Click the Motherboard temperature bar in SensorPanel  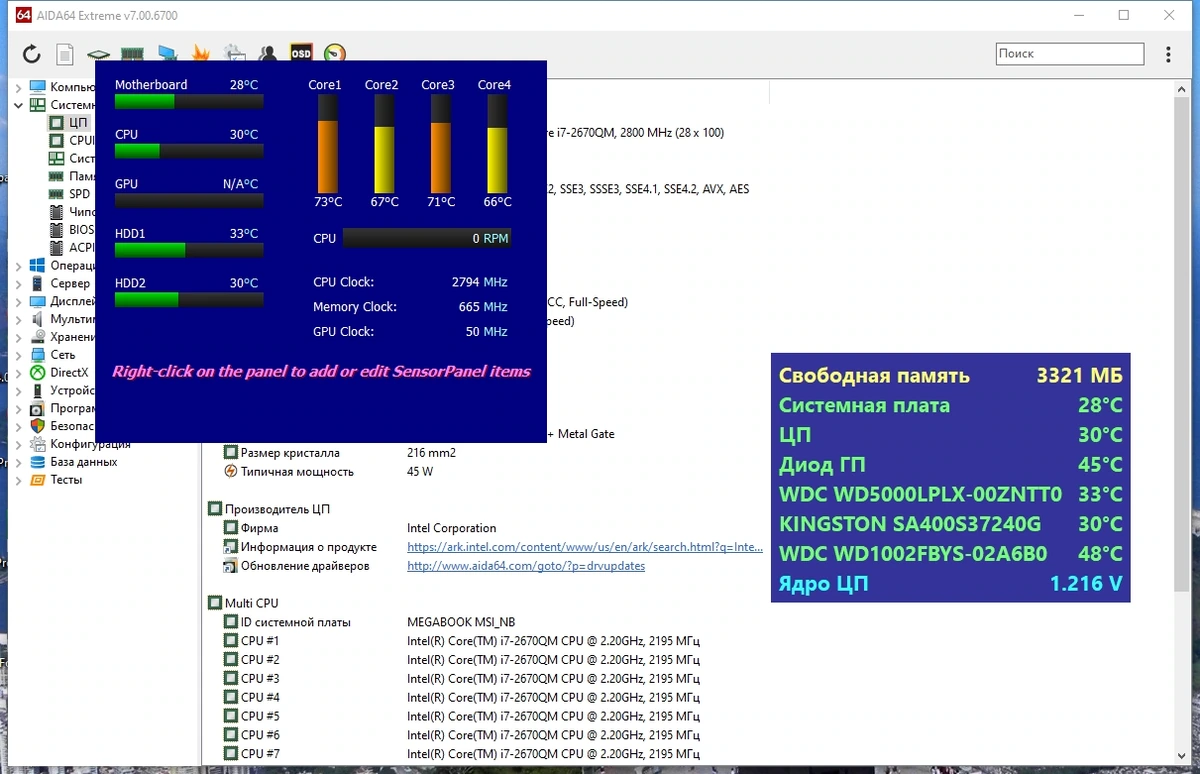[x=189, y=101]
